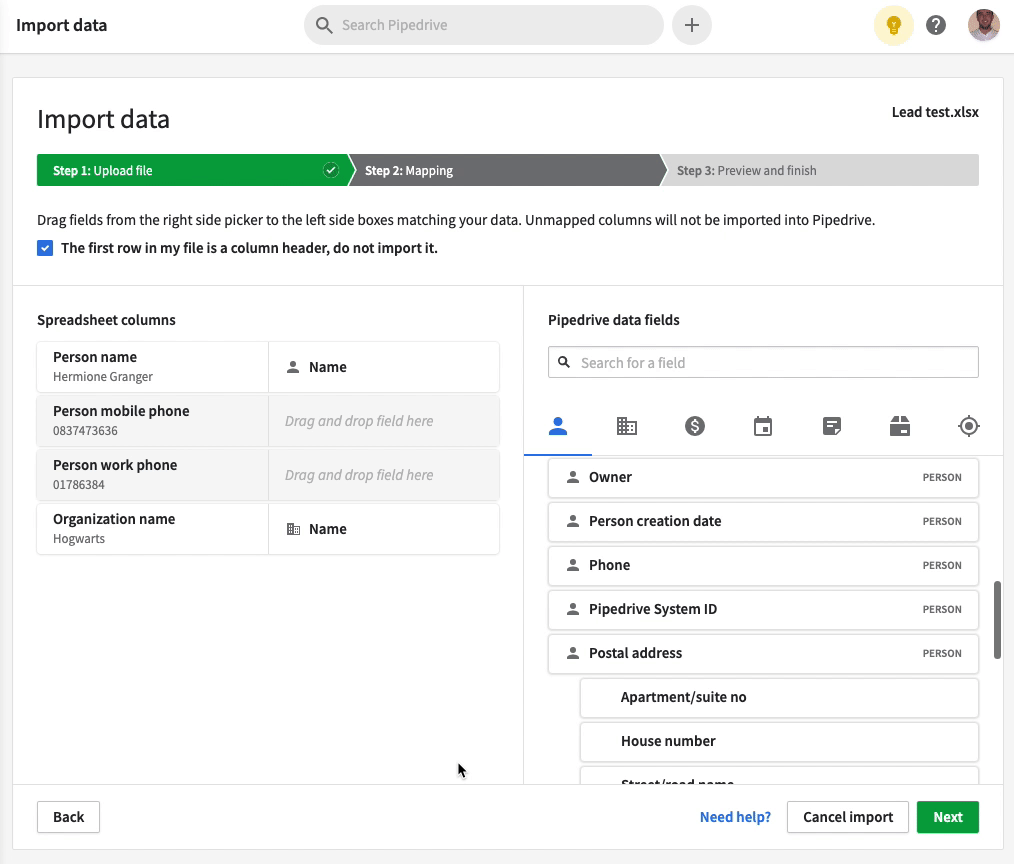Click the person icon beside Phone
1014x864 pixels.
click(x=572, y=565)
